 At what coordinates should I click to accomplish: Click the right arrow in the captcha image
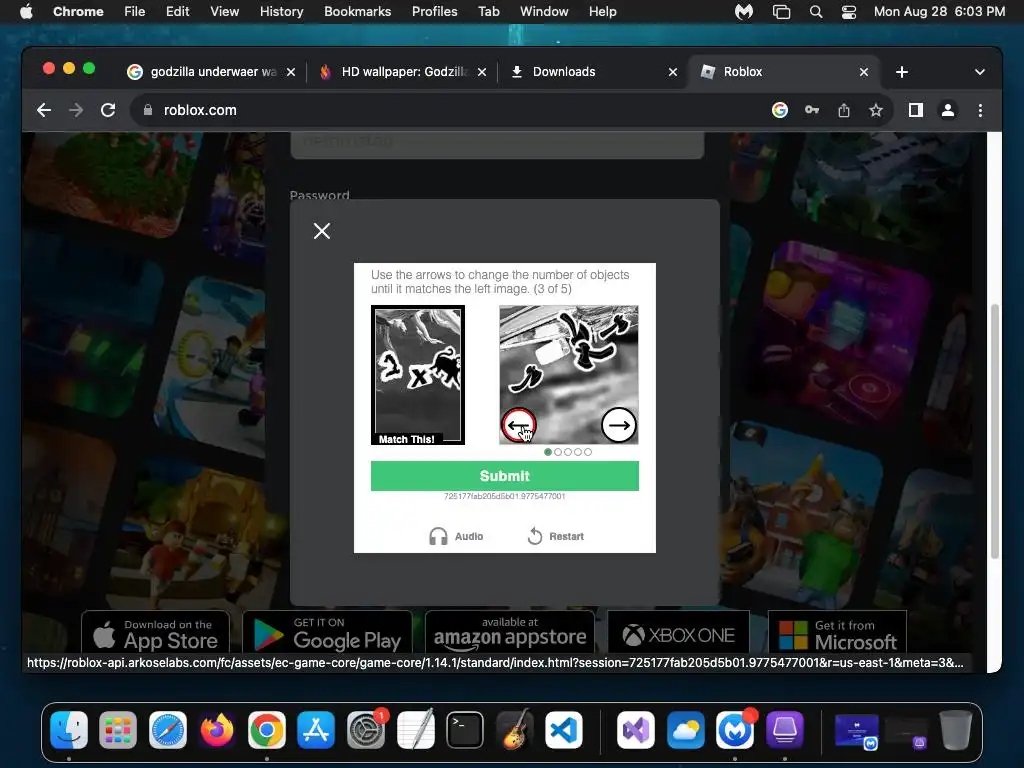[x=618, y=426]
